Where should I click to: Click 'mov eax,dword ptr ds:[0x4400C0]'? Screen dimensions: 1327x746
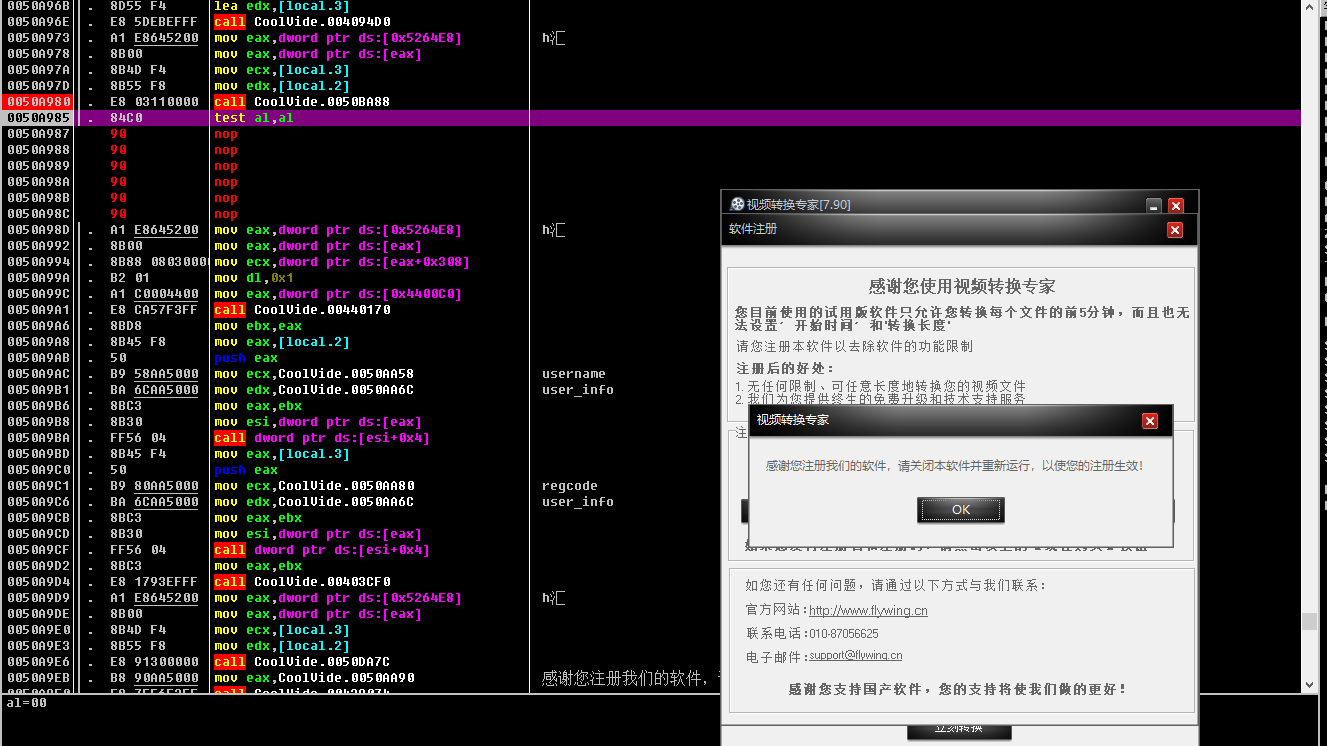tap(338, 294)
